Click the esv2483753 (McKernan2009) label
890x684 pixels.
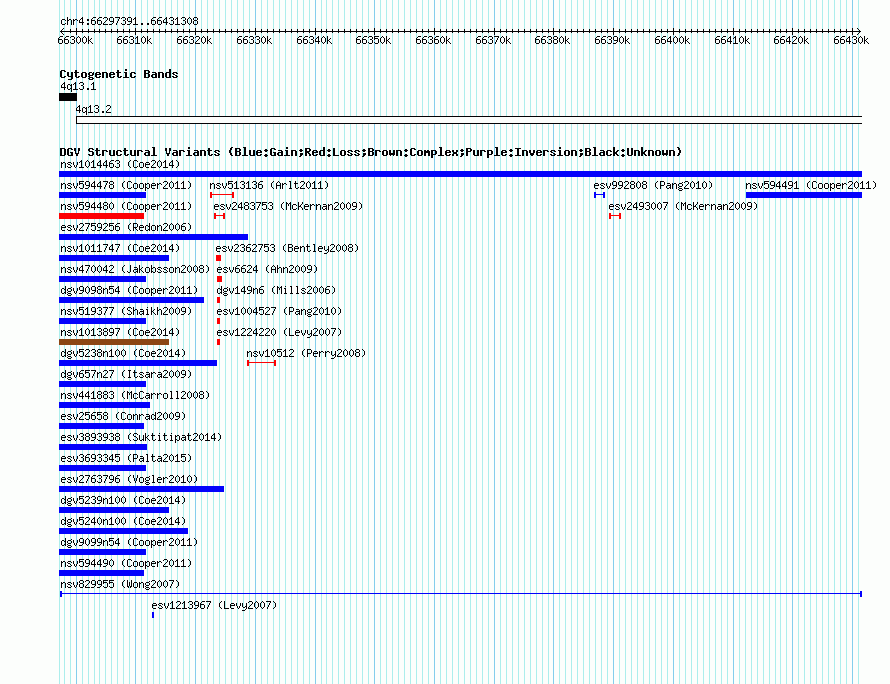click(x=288, y=207)
